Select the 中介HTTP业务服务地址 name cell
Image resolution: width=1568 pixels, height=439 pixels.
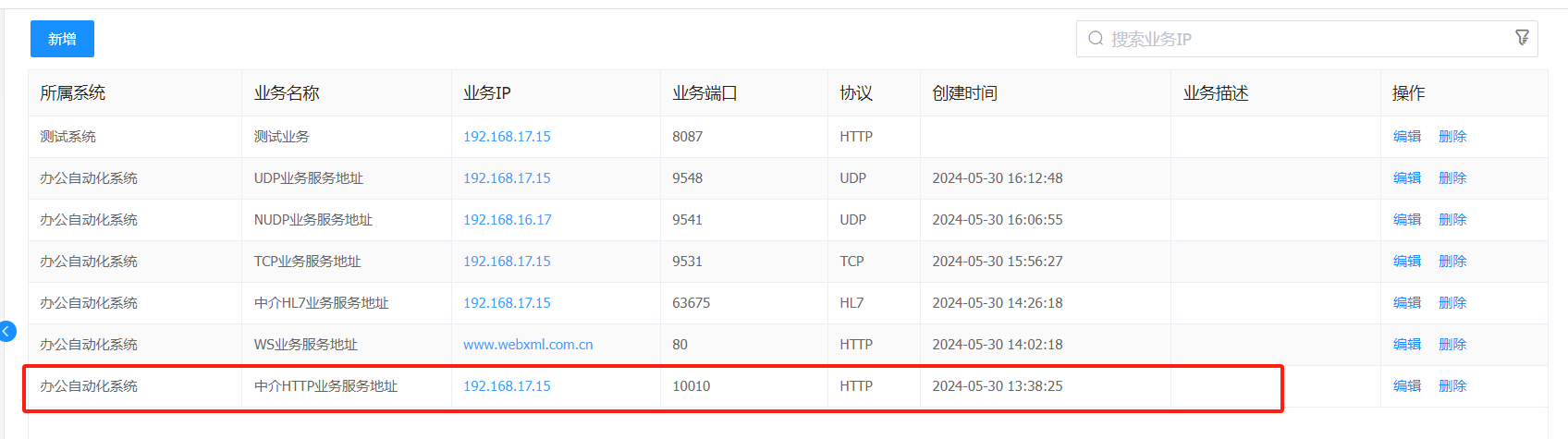click(325, 386)
